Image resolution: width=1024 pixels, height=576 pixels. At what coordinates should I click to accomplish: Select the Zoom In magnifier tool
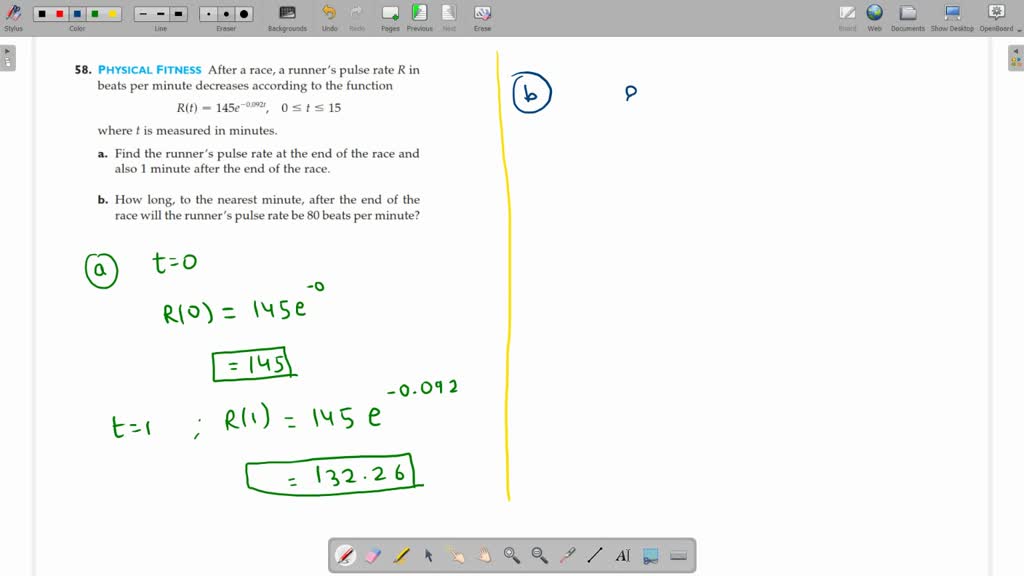512,555
